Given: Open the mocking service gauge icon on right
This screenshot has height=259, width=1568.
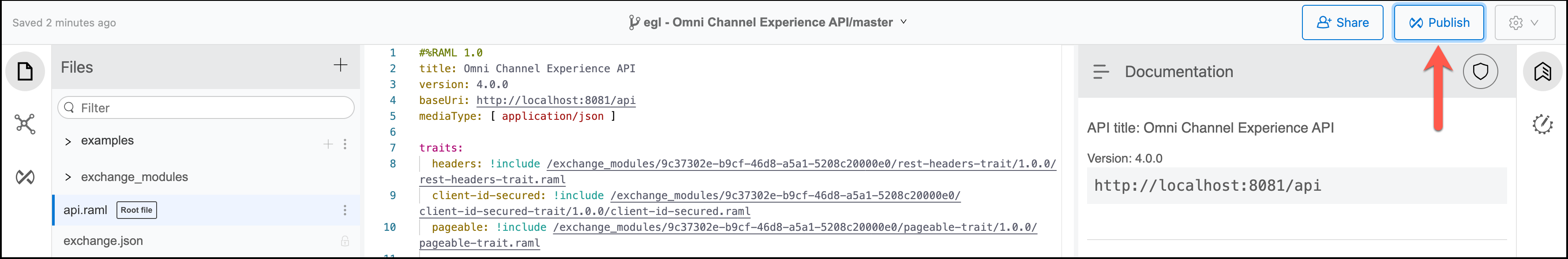Looking at the screenshot, I should pyautogui.click(x=1542, y=125).
